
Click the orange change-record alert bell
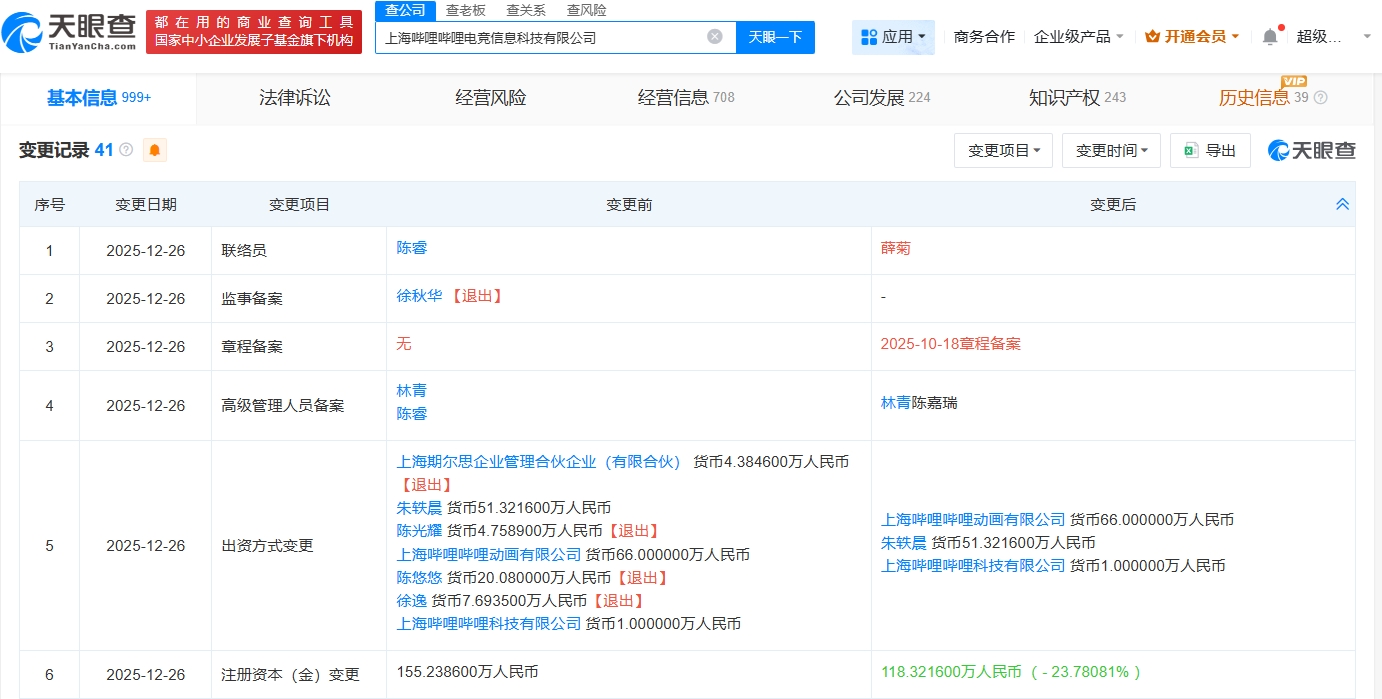155,151
